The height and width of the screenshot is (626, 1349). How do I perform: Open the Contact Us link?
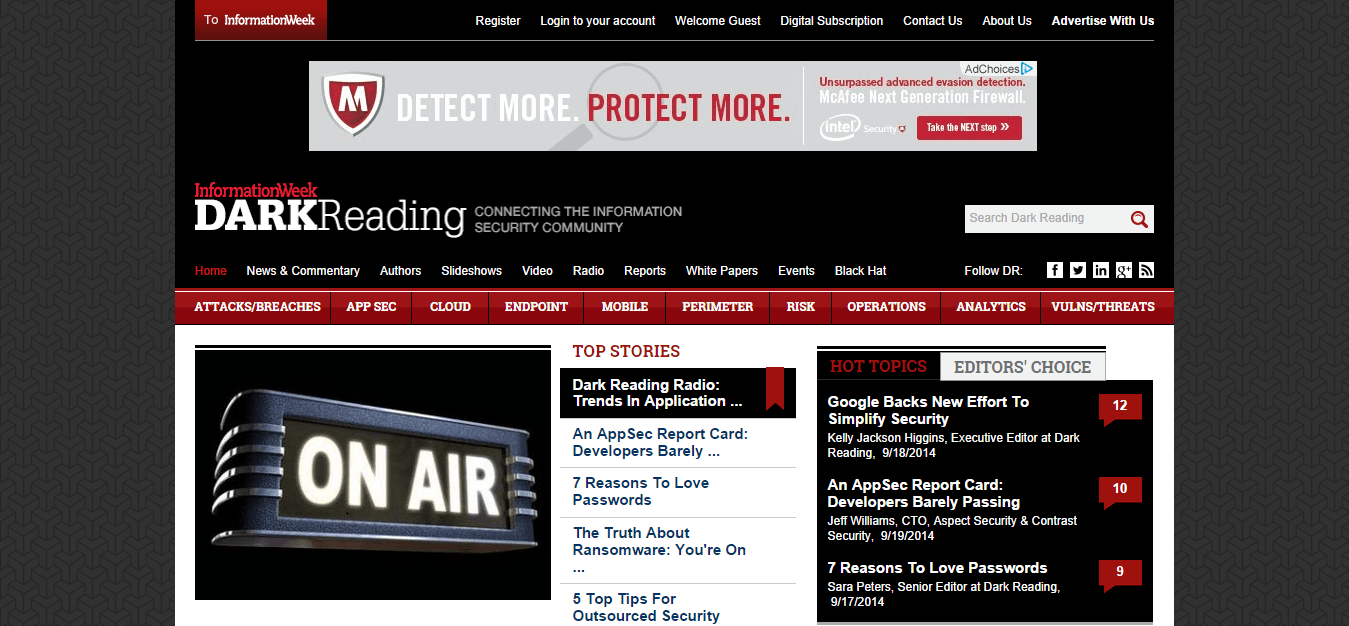click(933, 21)
